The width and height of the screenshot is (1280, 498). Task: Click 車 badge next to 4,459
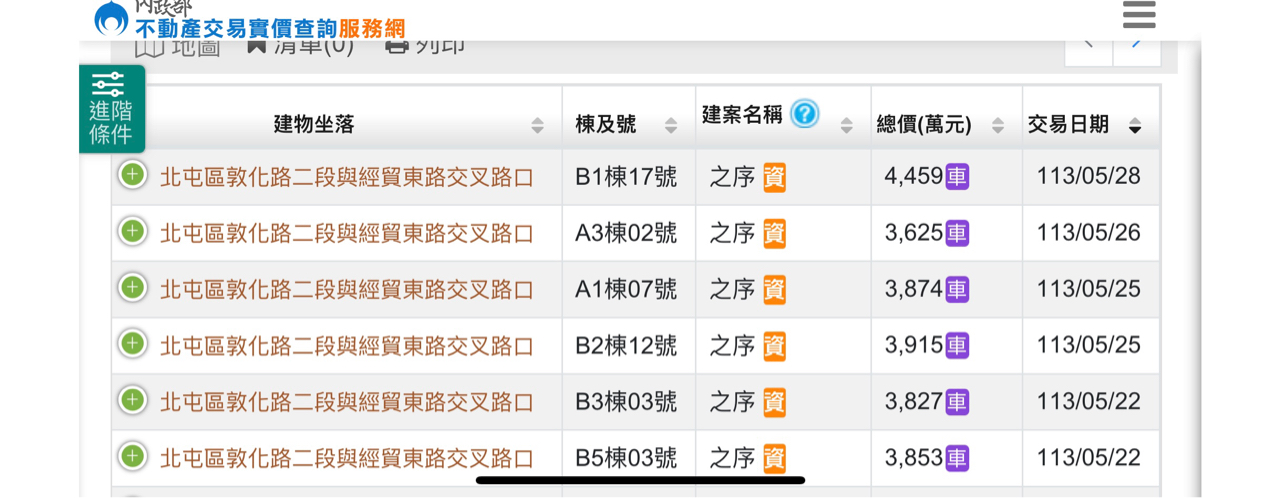(x=957, y=177)
